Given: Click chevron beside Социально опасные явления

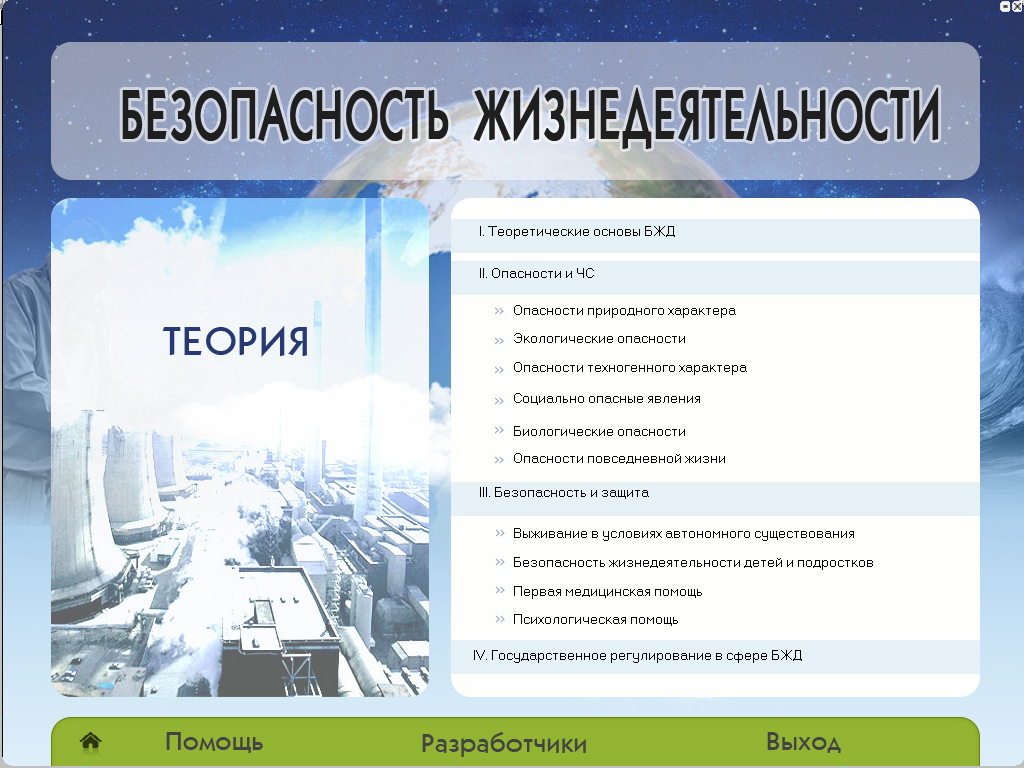Looking at the screenshot, I should pyautogui.click(x=500, y=400).
